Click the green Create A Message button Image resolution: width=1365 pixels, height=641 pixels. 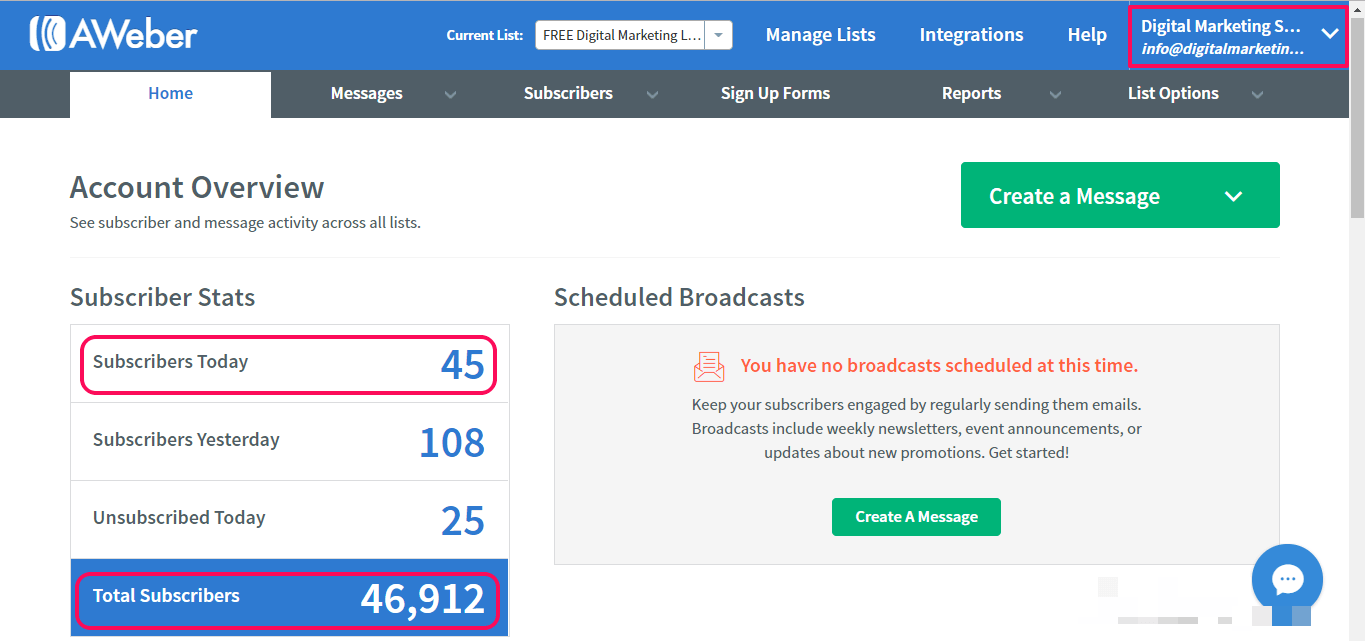(916, 517)
